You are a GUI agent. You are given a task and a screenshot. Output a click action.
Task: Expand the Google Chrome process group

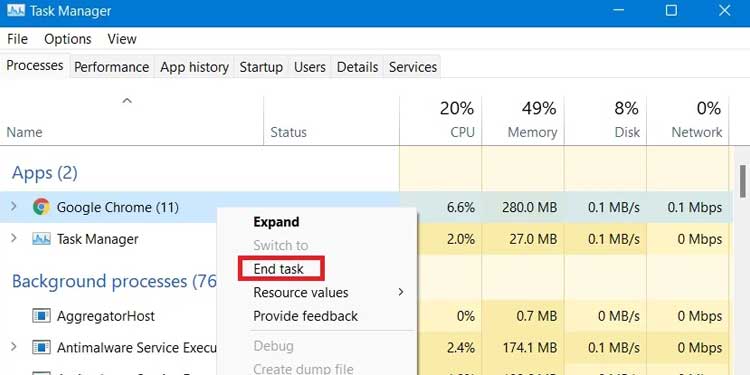(13, 206)
